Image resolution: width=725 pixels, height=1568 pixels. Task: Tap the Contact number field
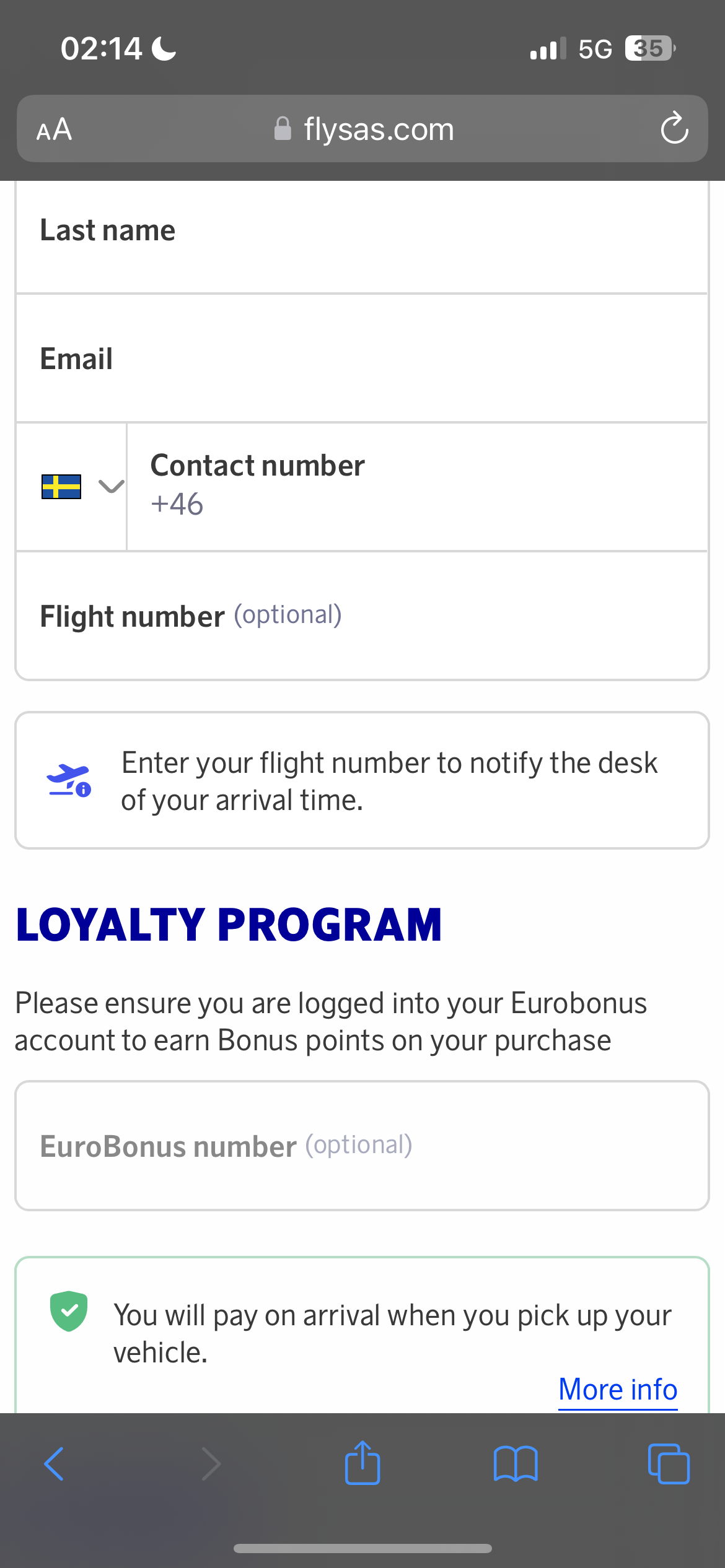pyautogui.click(x=416, y=487)
